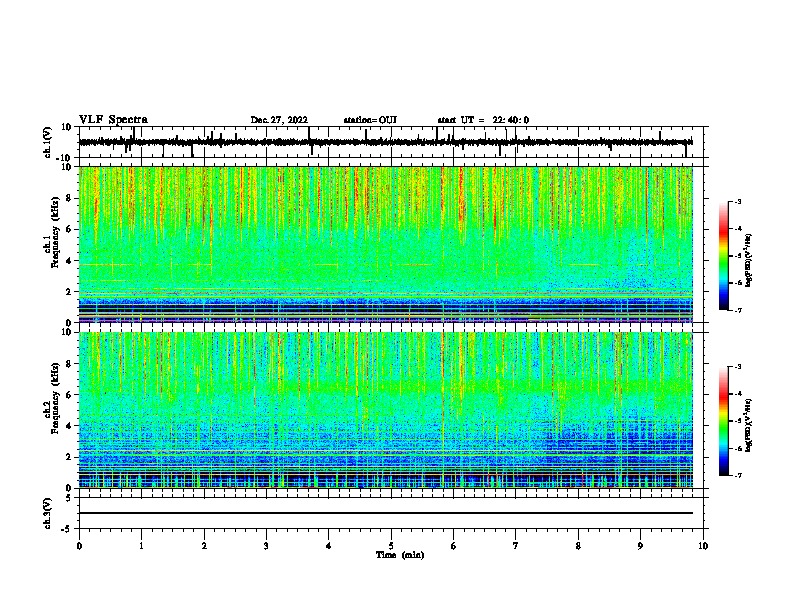
Task: Click inside the ch.1 spectrogram panel
Action: (391, 244)
